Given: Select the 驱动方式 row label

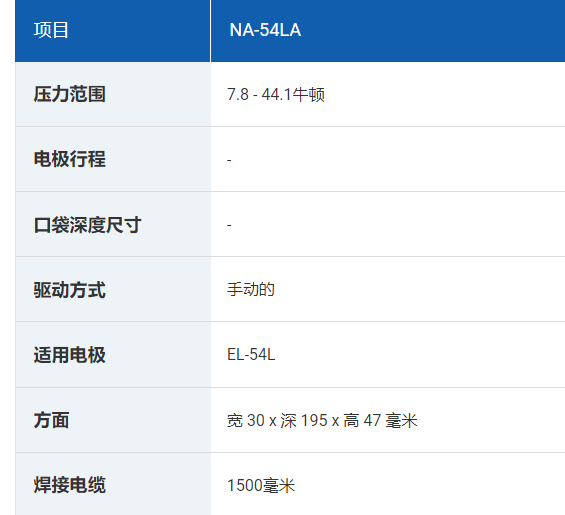Looking at the screenshot, I should 70,290.
